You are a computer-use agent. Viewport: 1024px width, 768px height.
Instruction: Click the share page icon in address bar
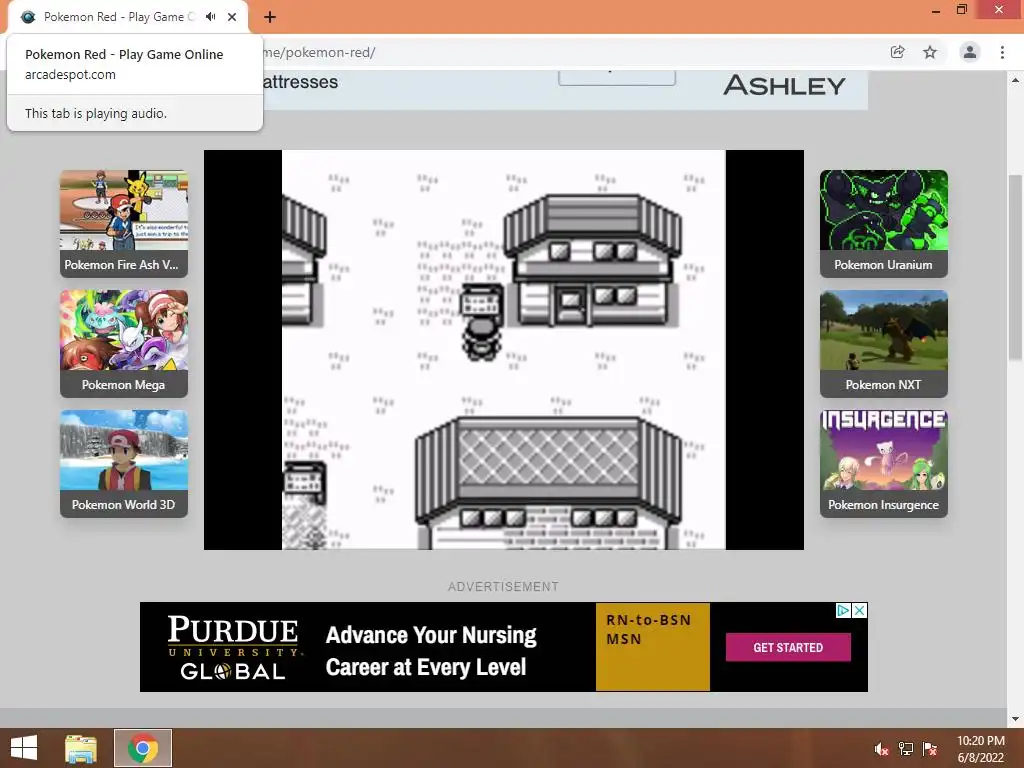point(897,52)
